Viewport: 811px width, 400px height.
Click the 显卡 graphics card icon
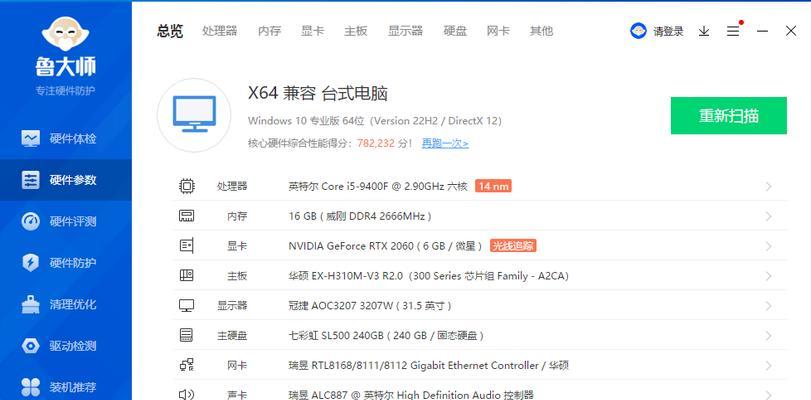pyautogui.click(x=186, y=246)
